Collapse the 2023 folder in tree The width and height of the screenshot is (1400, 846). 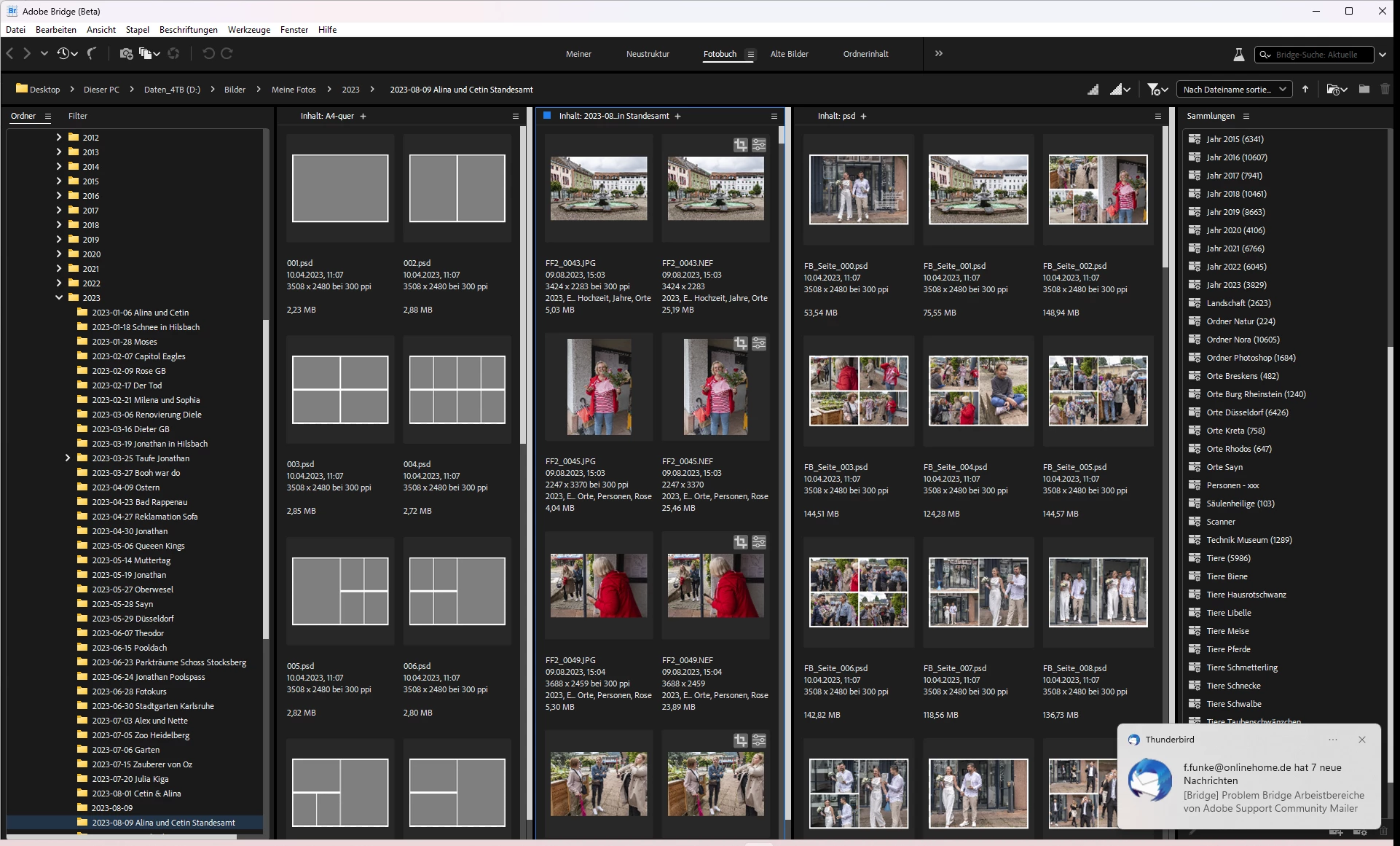coord(59,298)
